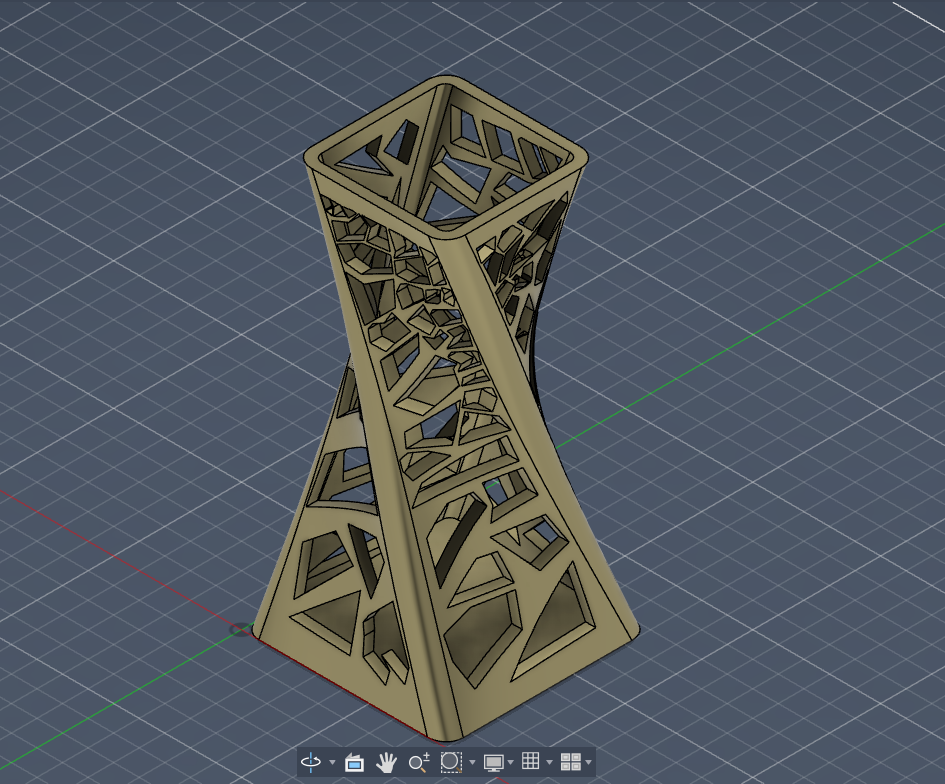Open Grid and Snaps settings icon
Image resolution: width=945 pixels, height=784 pixels.
click(x=531, y=761)
